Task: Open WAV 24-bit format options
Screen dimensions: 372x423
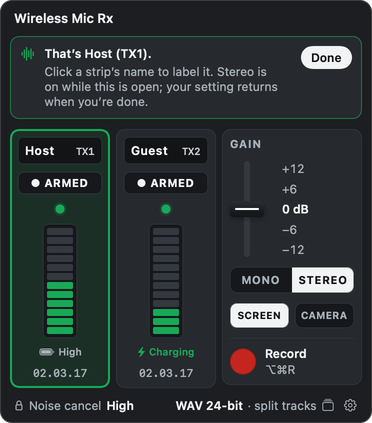Action: pos(209,406)
